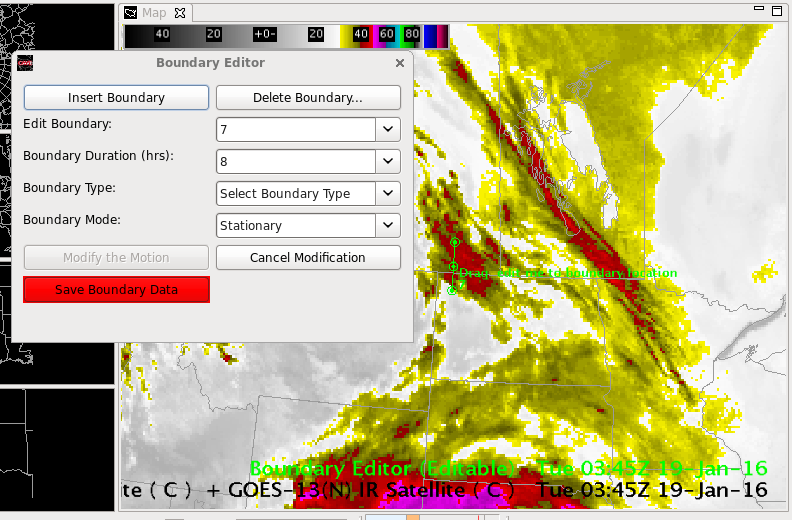Click the yellow segment of the color bar

(346, 36)
